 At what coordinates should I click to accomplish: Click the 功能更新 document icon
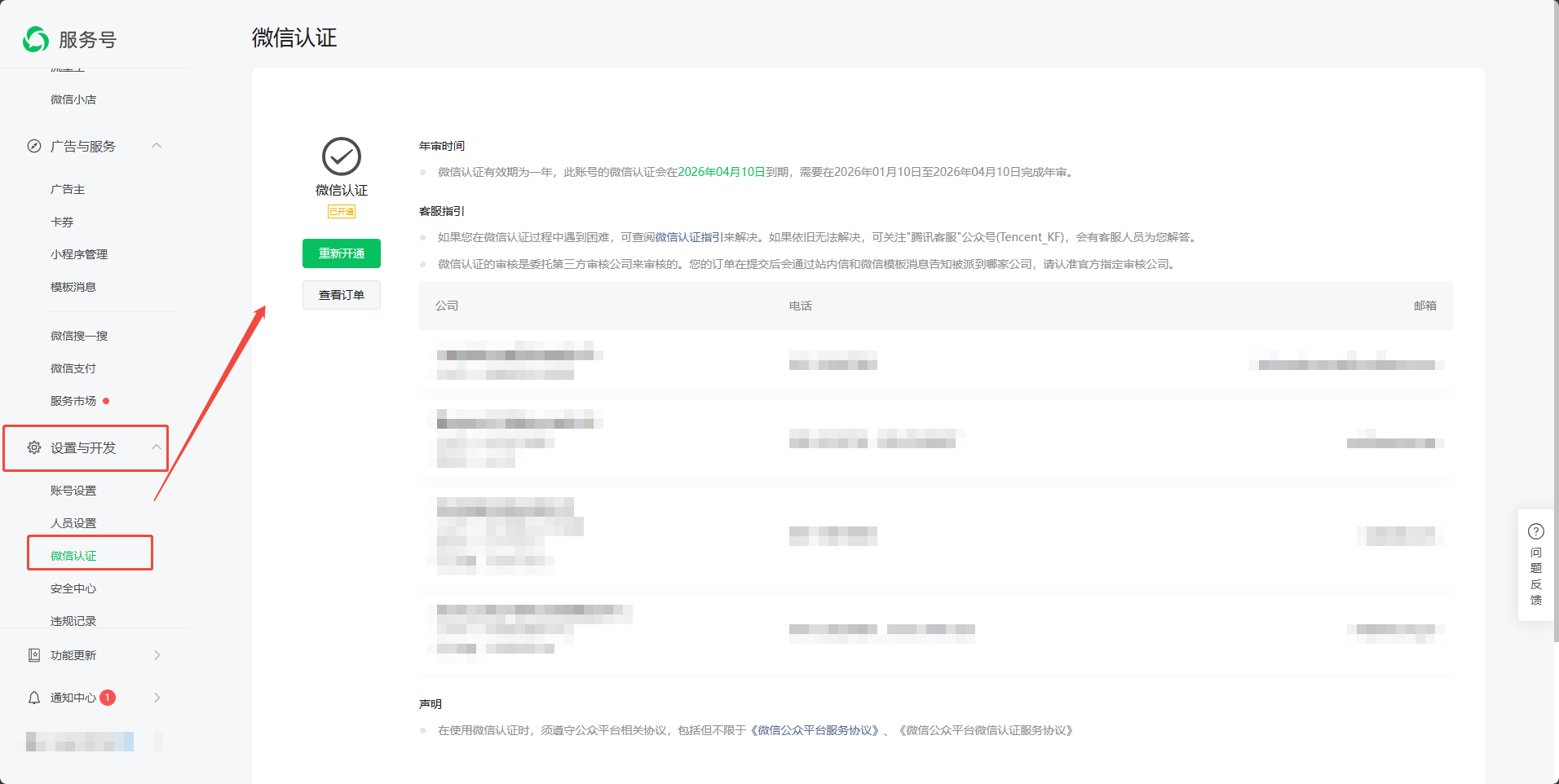point(34,655)
